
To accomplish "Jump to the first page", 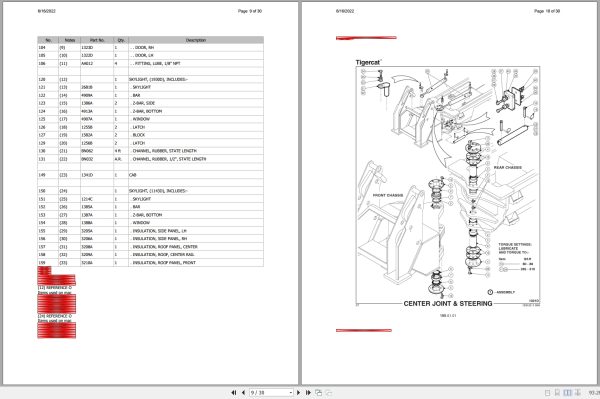I will (x=234, y=392).
